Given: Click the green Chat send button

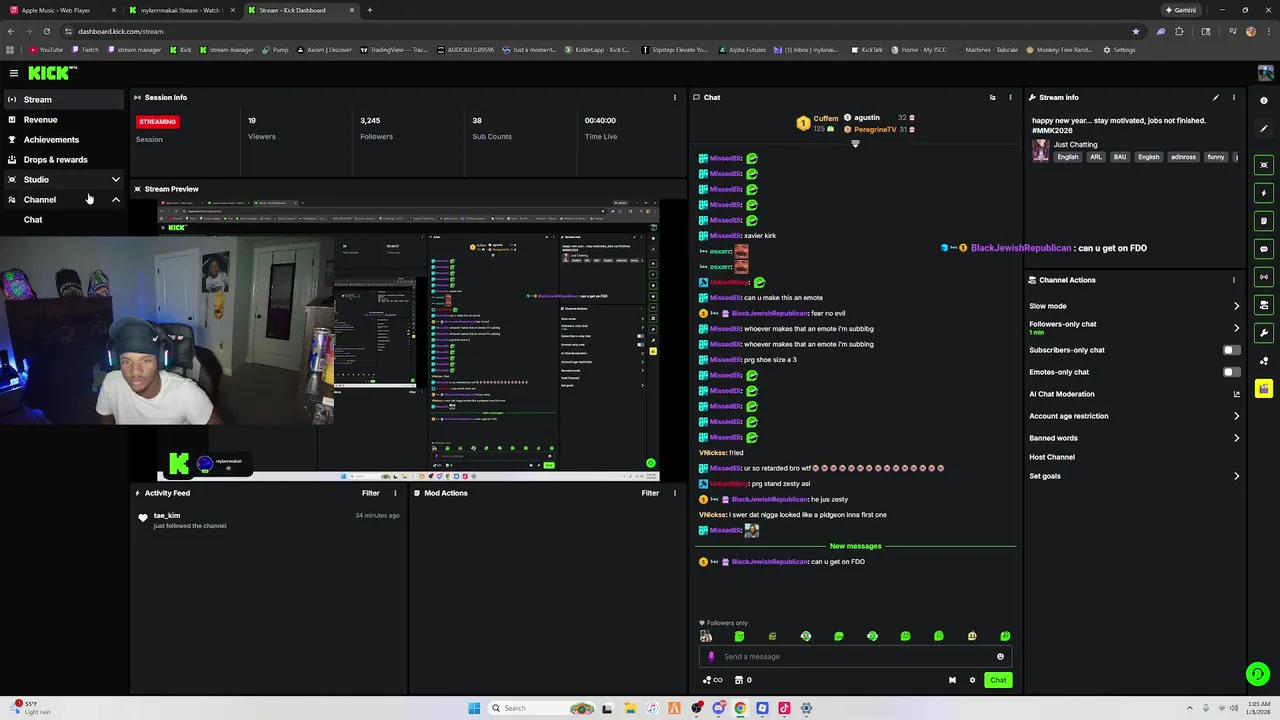Looking at the screenshot, I should pyautogui.click(x=998, y=680).
